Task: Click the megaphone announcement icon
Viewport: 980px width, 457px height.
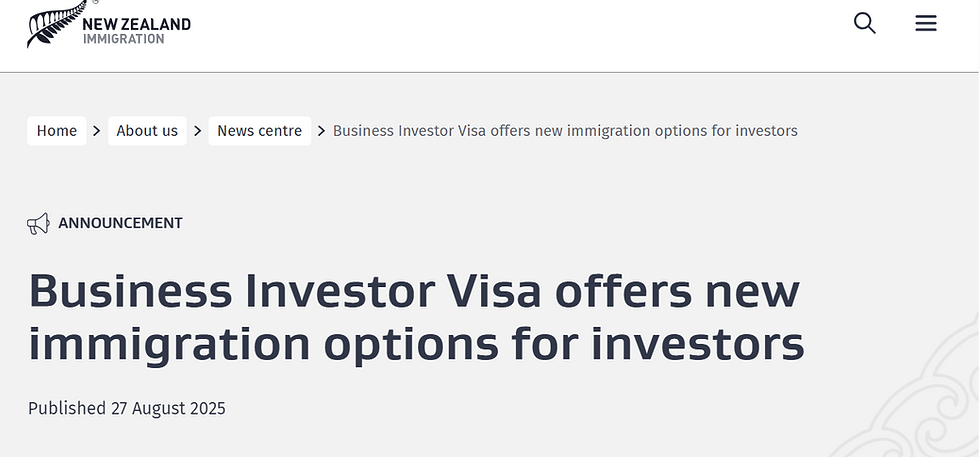Action: pos(38,224)
